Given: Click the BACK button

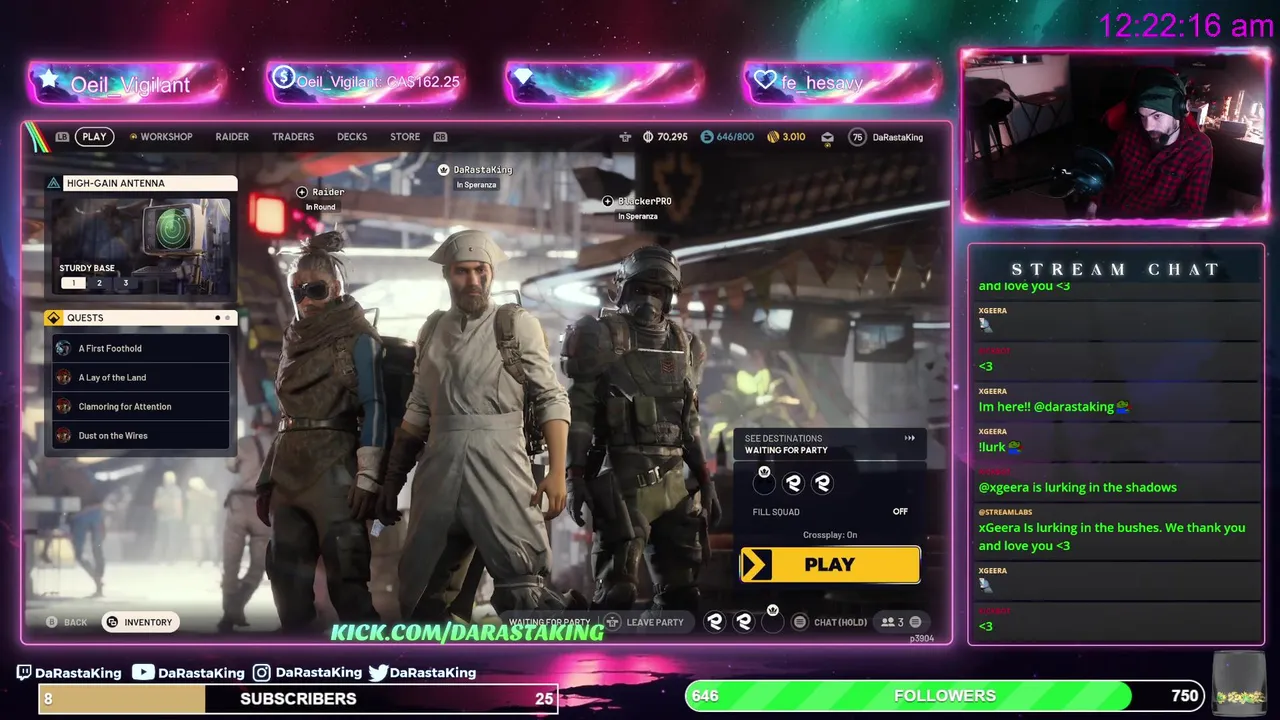Looking at the screenshot, I should (67, 622).
